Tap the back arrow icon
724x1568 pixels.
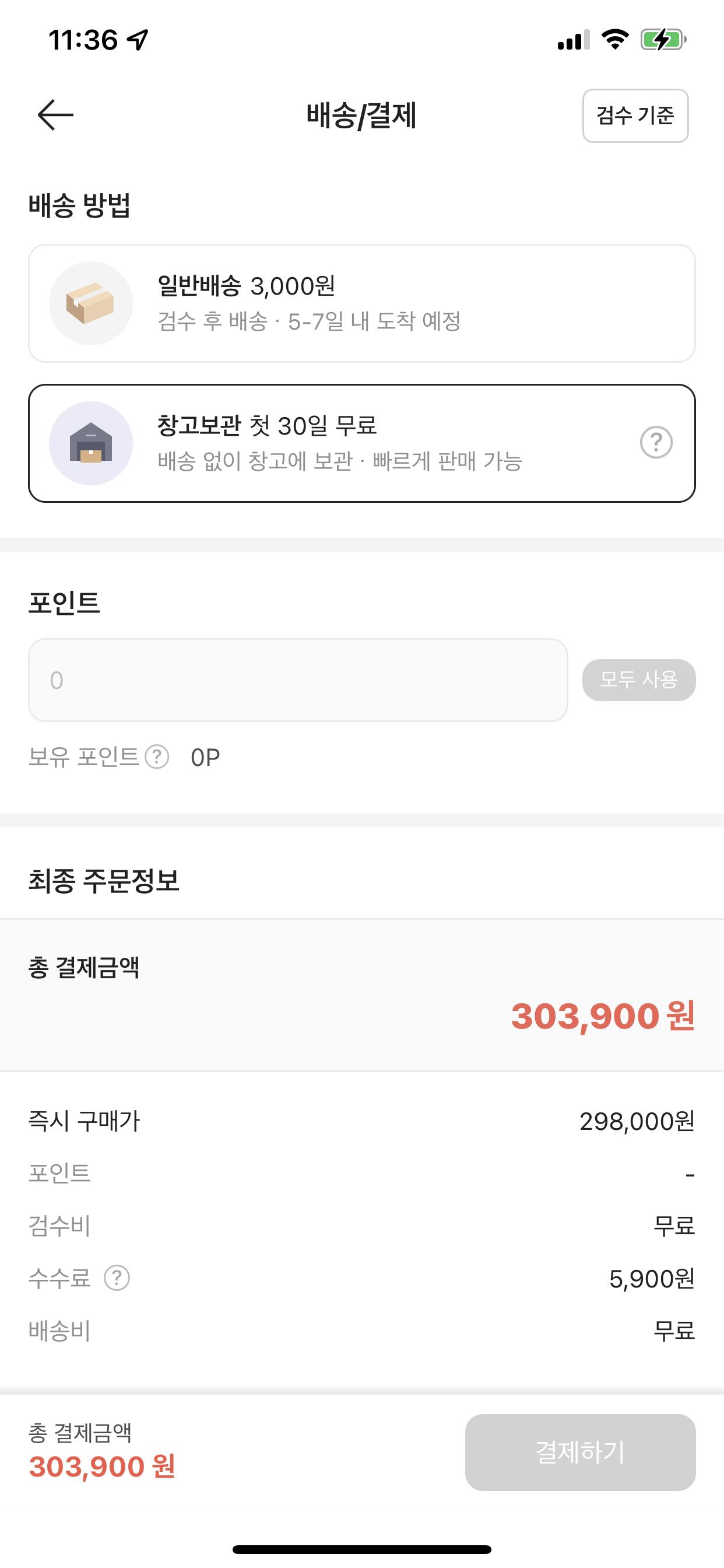(x=55, y=115)
